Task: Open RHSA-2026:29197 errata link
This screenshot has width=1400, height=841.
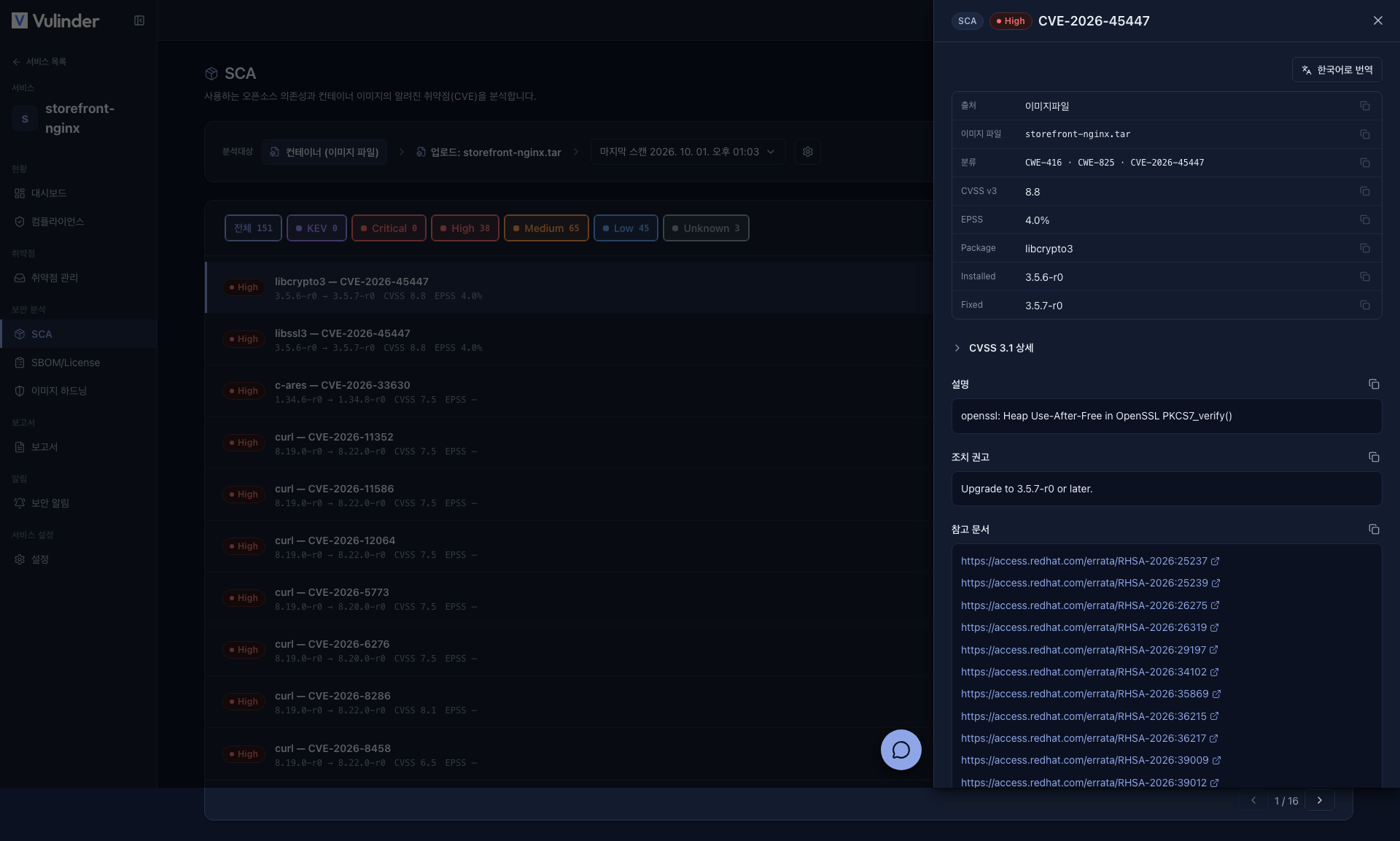Action: pos(1089,650)
